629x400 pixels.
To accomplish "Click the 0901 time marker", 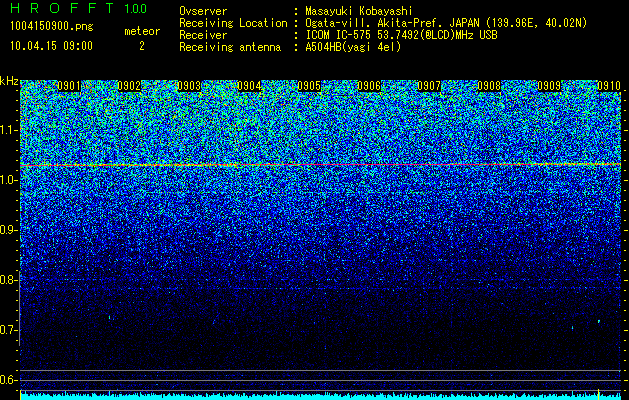I will click(x=69, y=86).
